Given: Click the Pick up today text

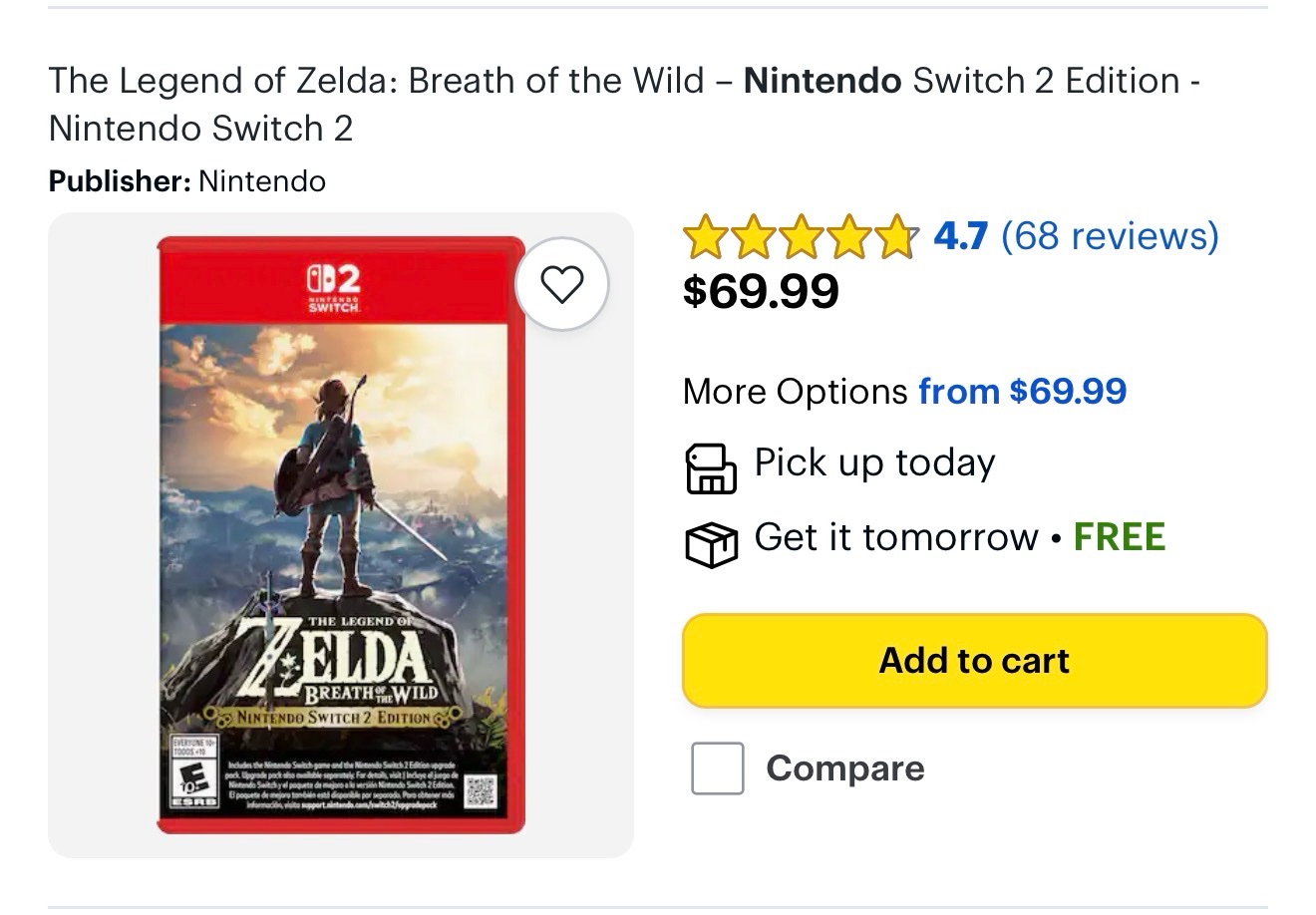Looking at the screenshot, I should pyautogui.click(x=874, y=462).
